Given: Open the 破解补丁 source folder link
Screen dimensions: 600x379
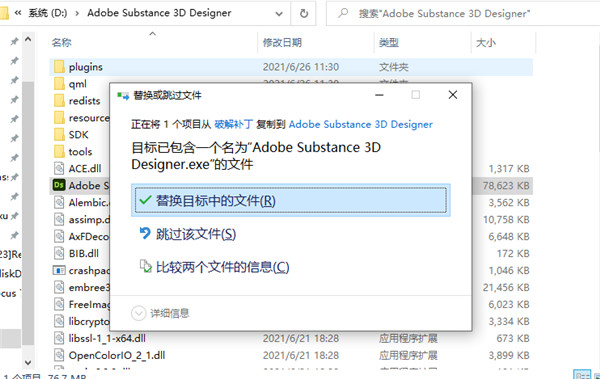Looking at the screenshot, I should click(233, 124).
